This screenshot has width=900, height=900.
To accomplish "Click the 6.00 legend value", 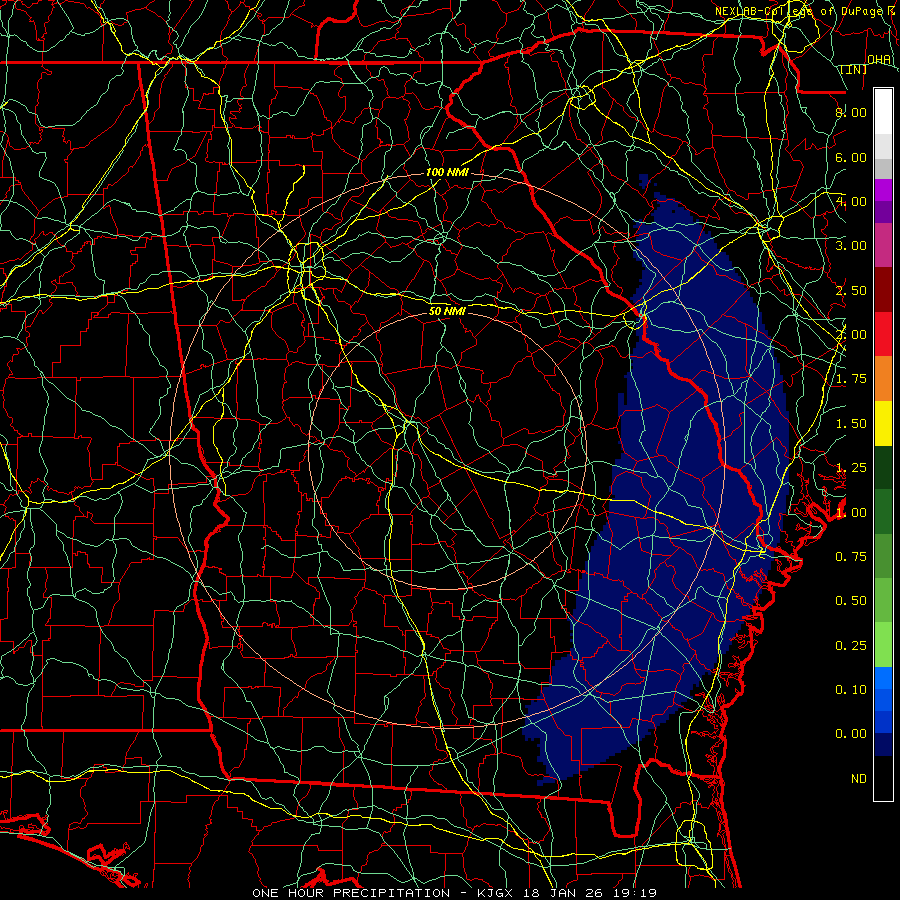I will pyautogui.click(x=851, y=157).
